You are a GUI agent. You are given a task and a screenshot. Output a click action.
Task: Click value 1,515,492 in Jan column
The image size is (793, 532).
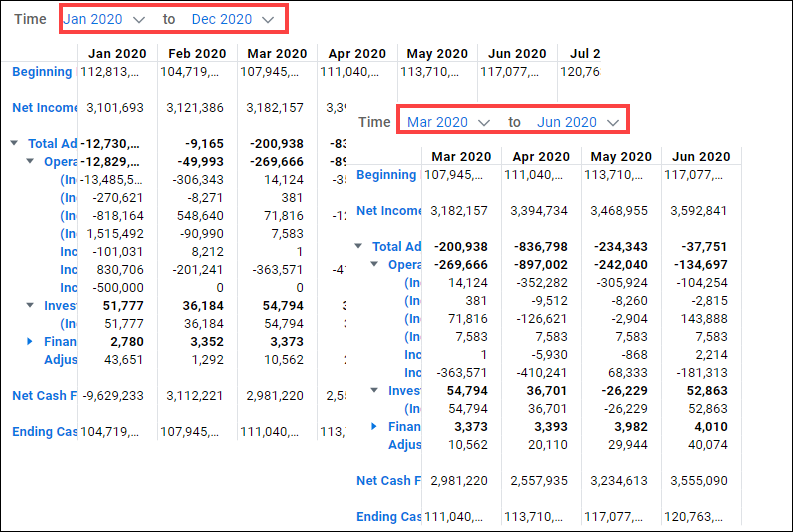tap(115, 234)
